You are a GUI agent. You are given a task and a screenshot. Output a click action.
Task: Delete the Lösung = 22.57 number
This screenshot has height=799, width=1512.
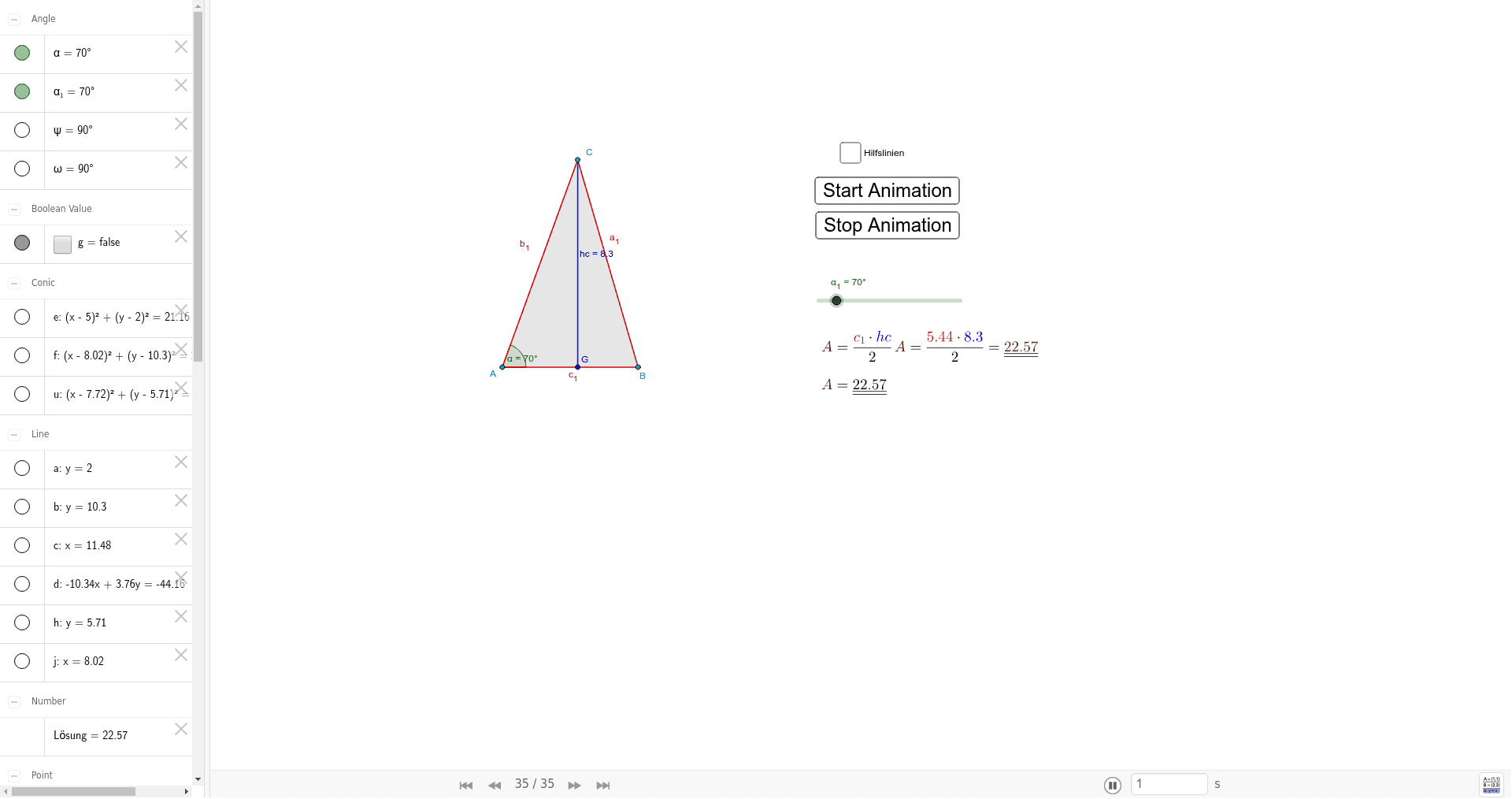(x=181, y=729)
